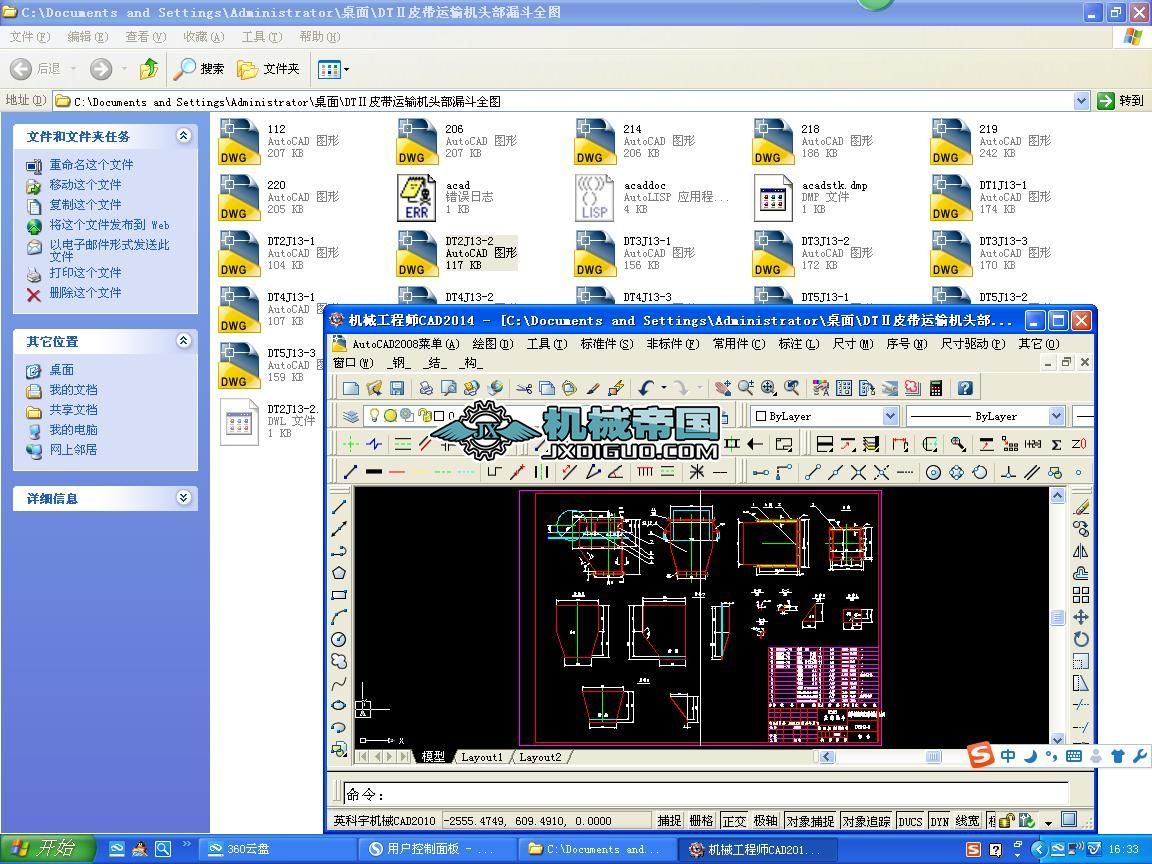Open the Layer Properties Manager icon

351,416
